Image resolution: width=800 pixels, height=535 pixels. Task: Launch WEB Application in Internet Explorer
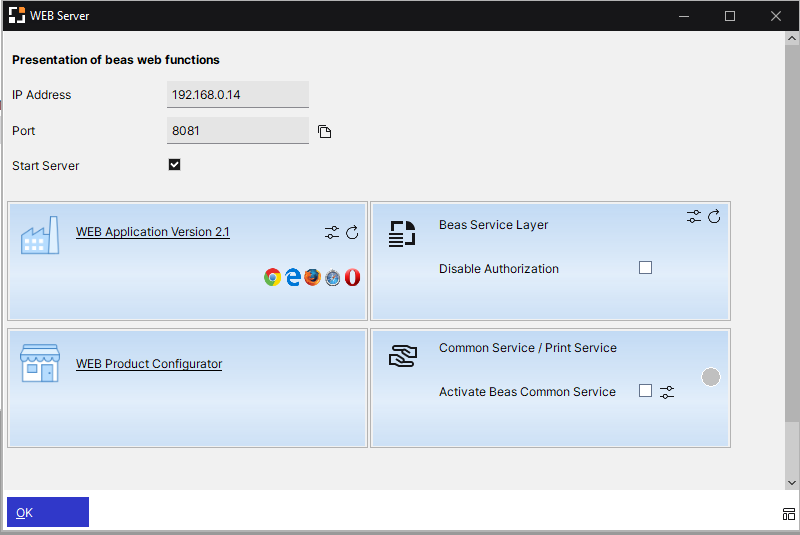(293, 277)
